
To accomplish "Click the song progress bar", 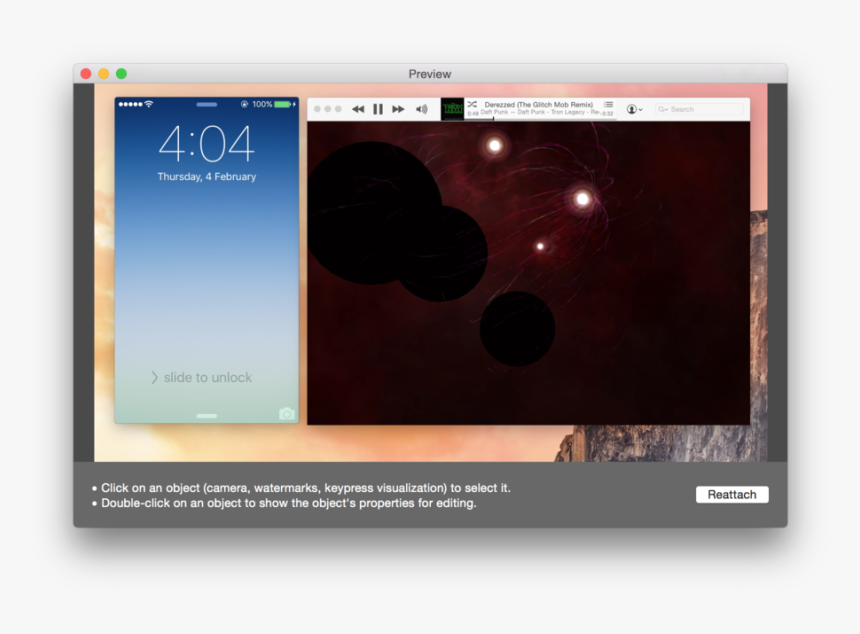I will tap(540, 118).
